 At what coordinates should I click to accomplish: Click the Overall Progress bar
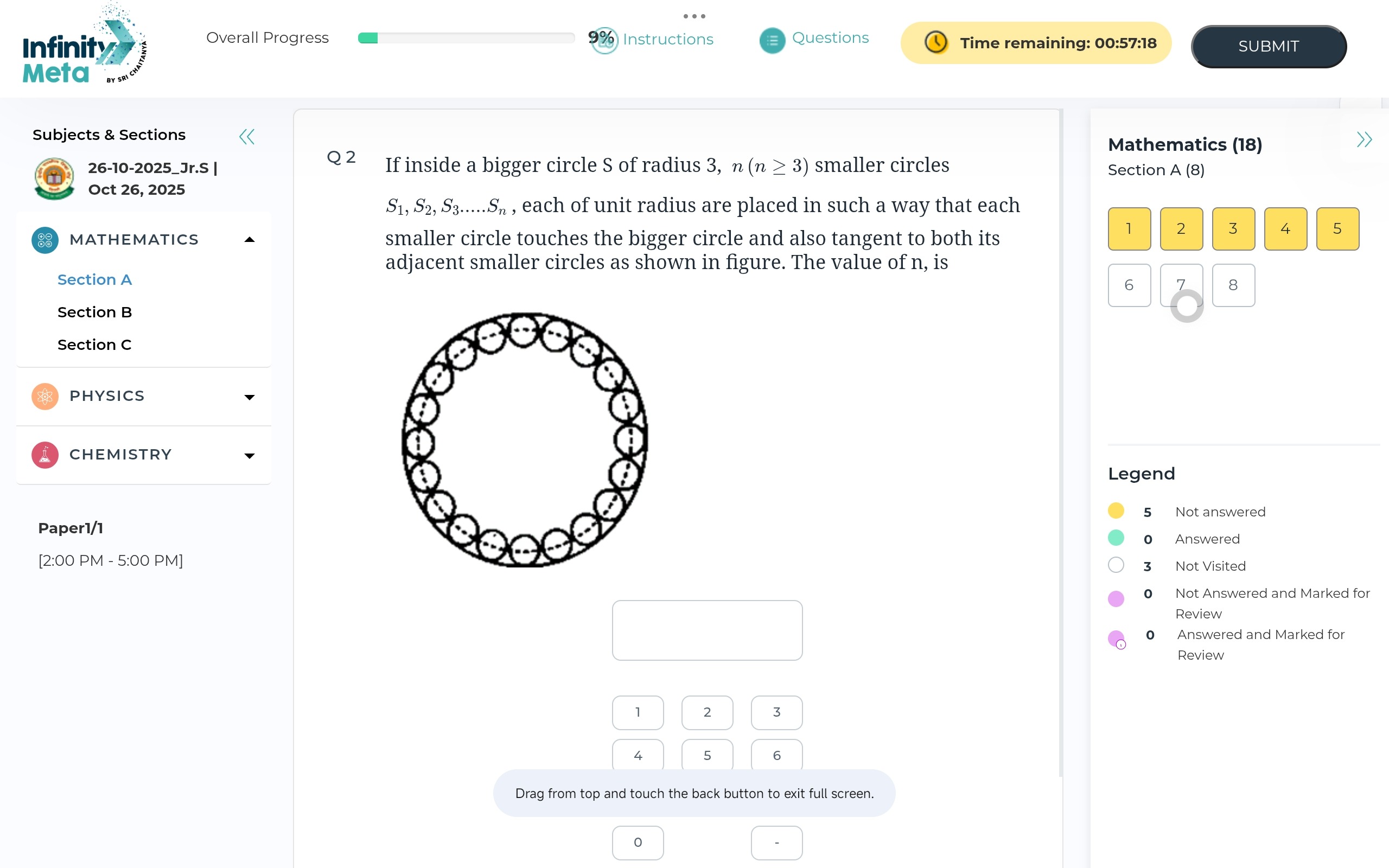click(x=466, y=39)
